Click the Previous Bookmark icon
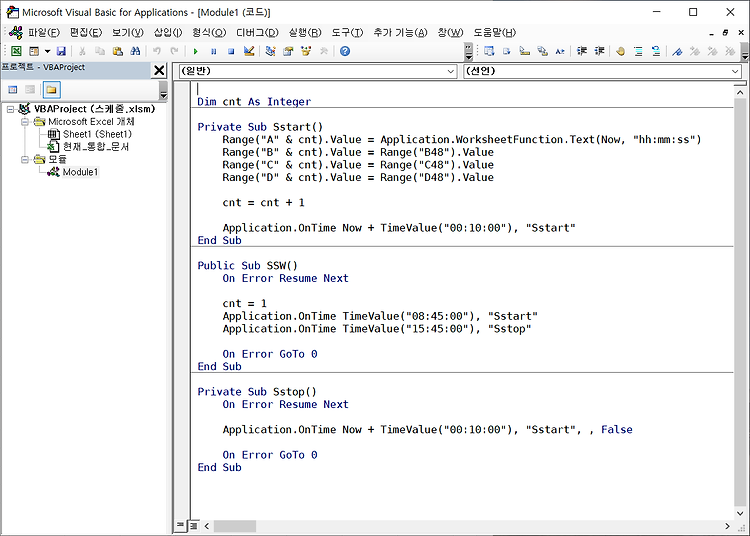Screen dimensions: 750x536 click(x=712, y=51)
